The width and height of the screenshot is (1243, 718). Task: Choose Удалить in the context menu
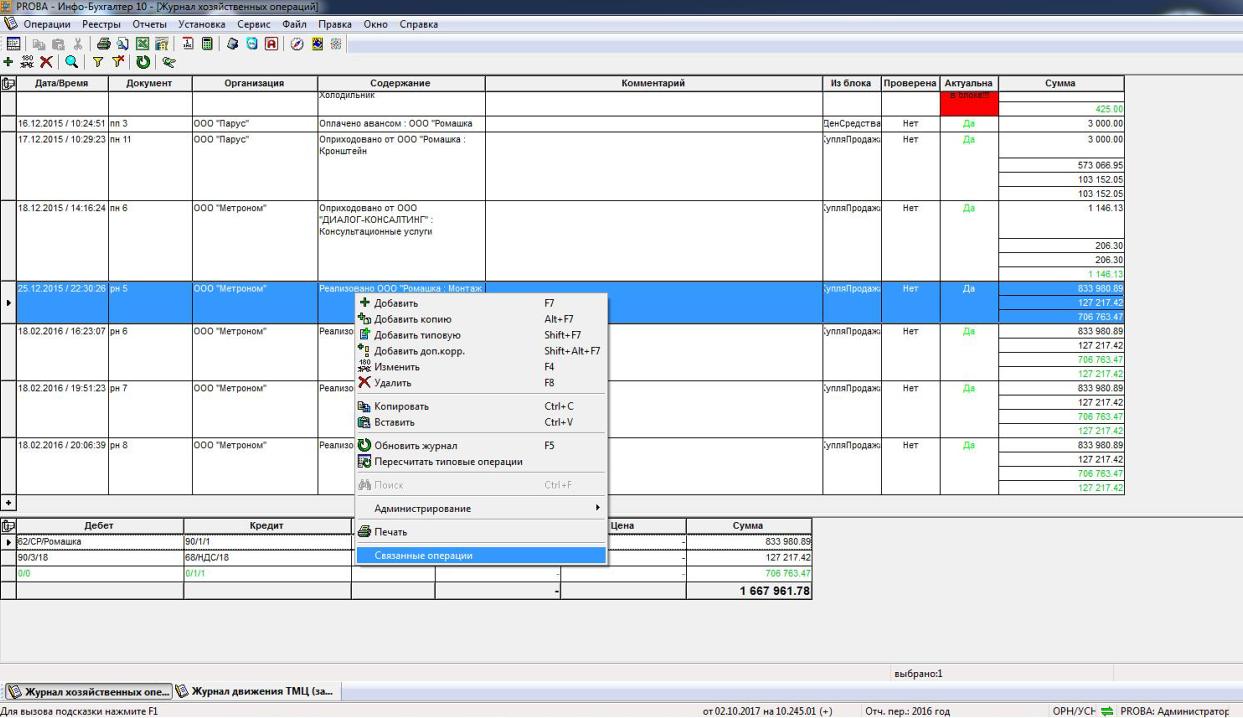(481, 383)
